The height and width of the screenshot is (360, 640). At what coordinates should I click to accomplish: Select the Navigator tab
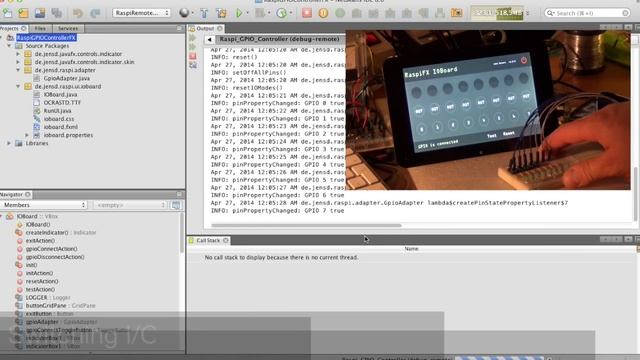(x=15, y=194)
